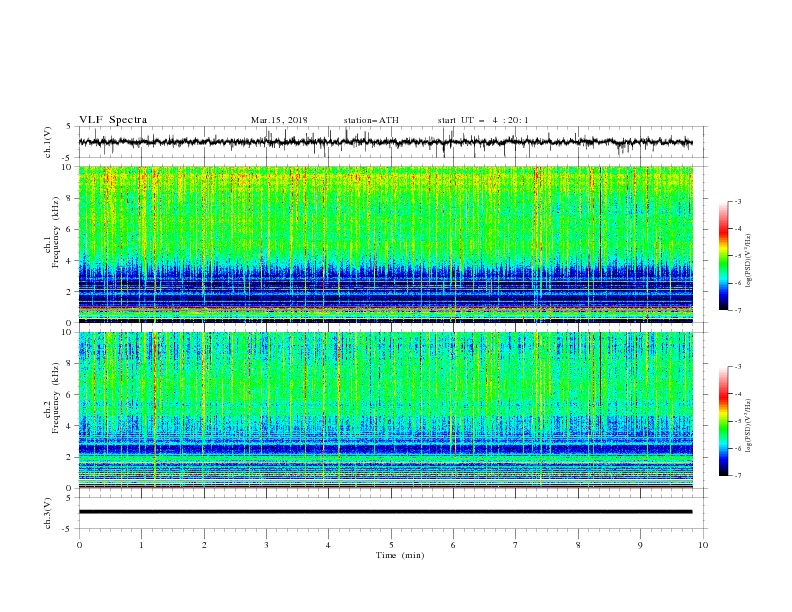Click the "2" tick on the time axis

click(204, 545)
